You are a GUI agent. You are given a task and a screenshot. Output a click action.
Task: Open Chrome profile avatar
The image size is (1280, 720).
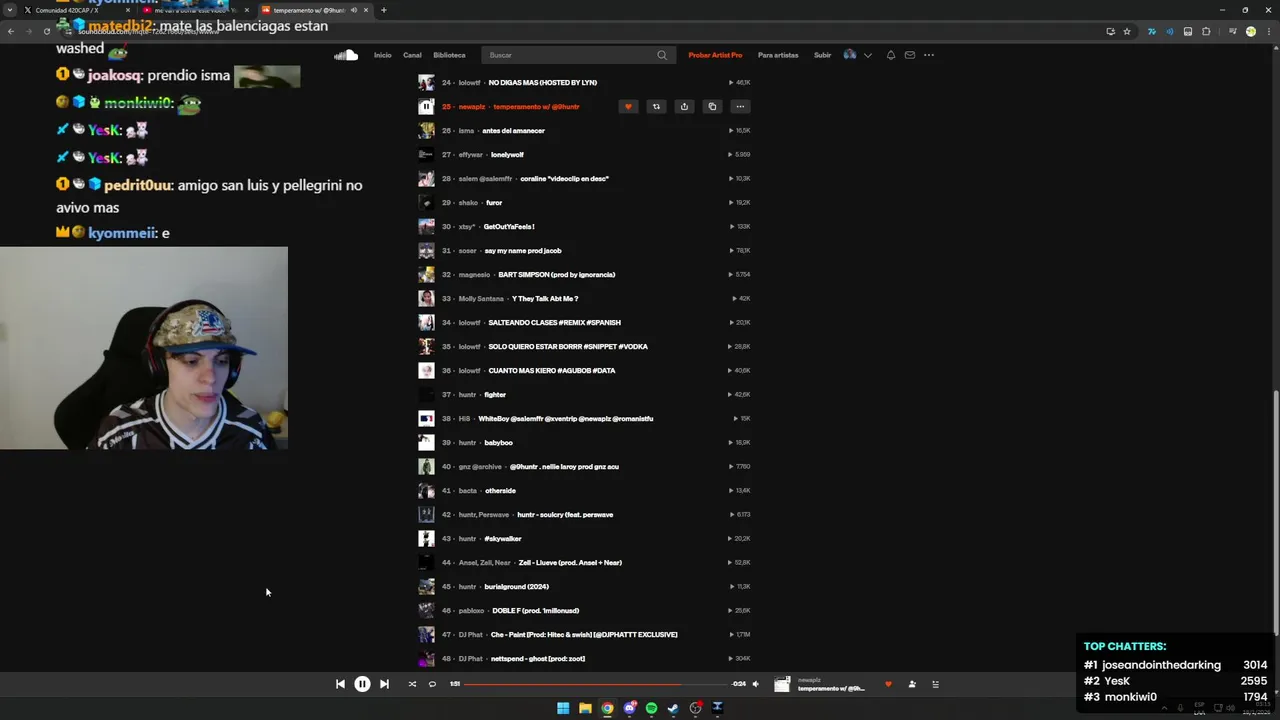[x=1251, y=31]
